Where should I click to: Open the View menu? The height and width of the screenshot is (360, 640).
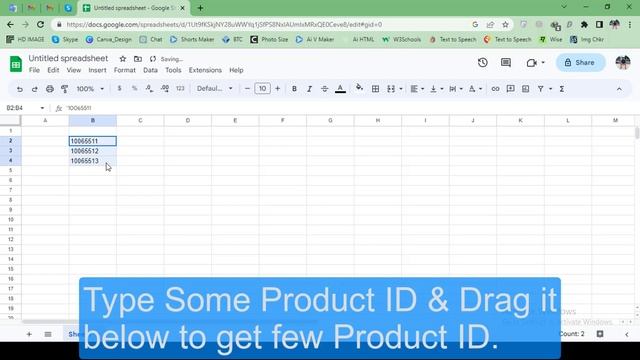coord(74,70)
